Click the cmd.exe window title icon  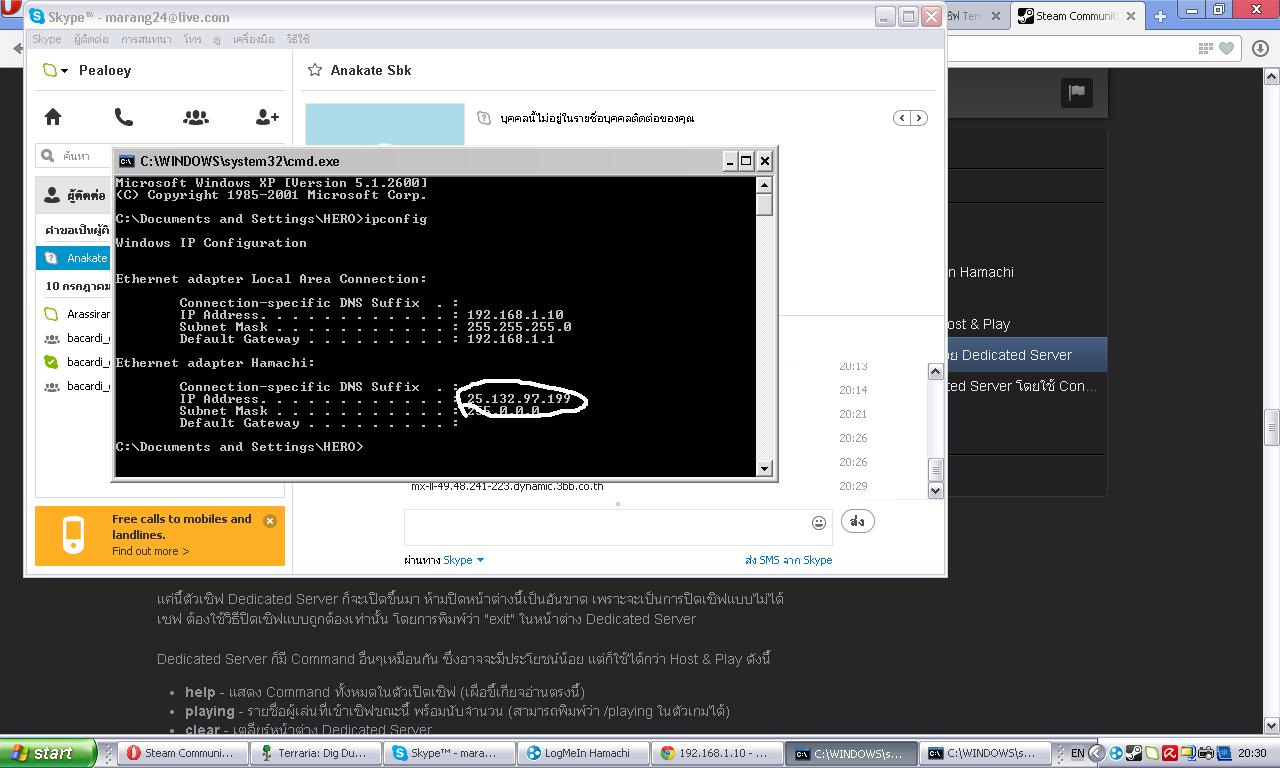point(127,161)
